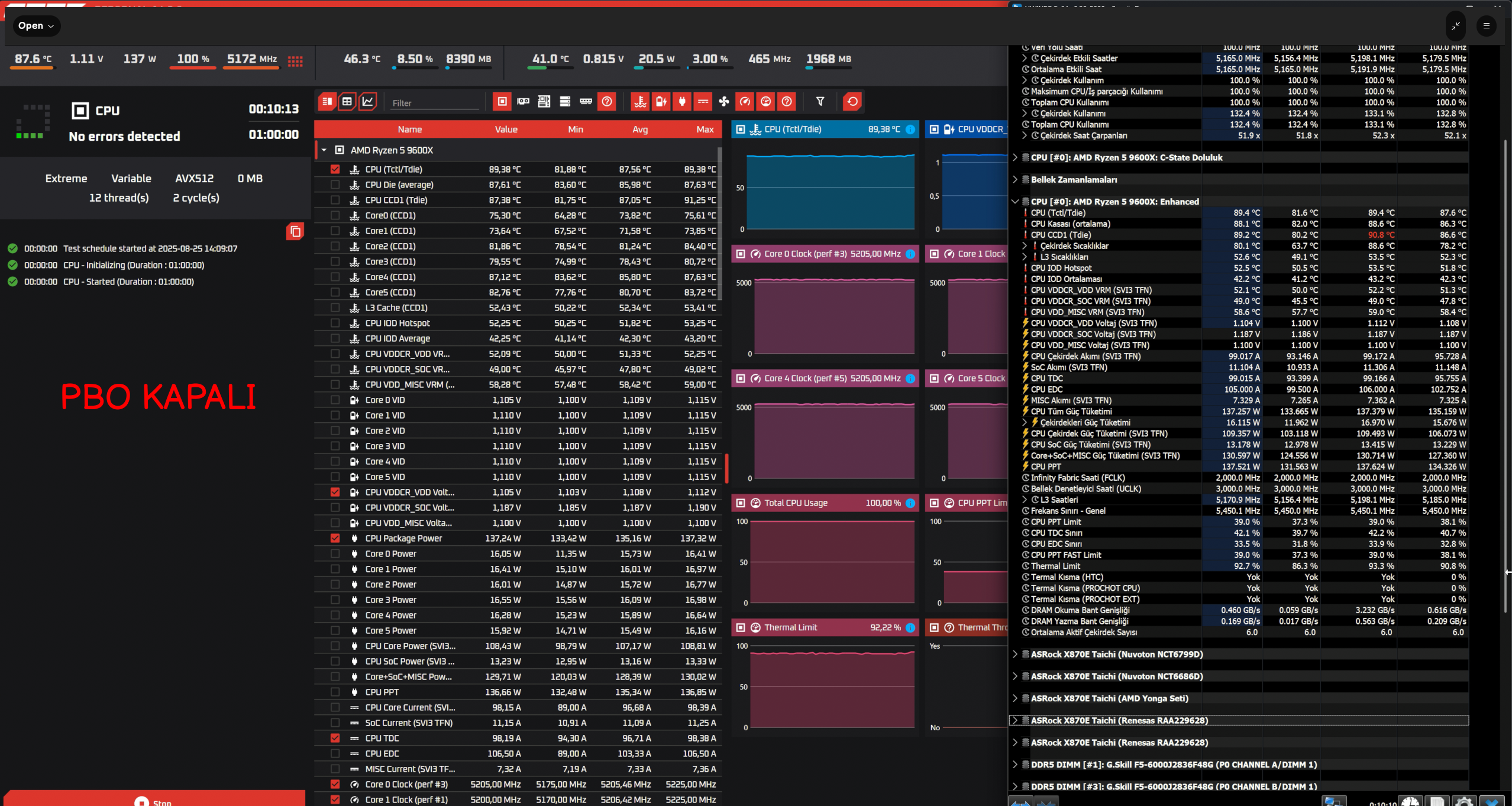1512x806 pixels.
Task: Uncheck the CPU TDC checkbox
Action: (x=335, y=738)
